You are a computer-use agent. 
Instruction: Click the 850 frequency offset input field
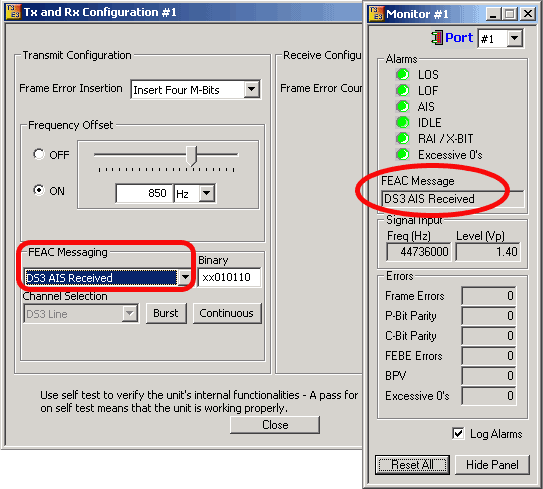click(144, 193)
